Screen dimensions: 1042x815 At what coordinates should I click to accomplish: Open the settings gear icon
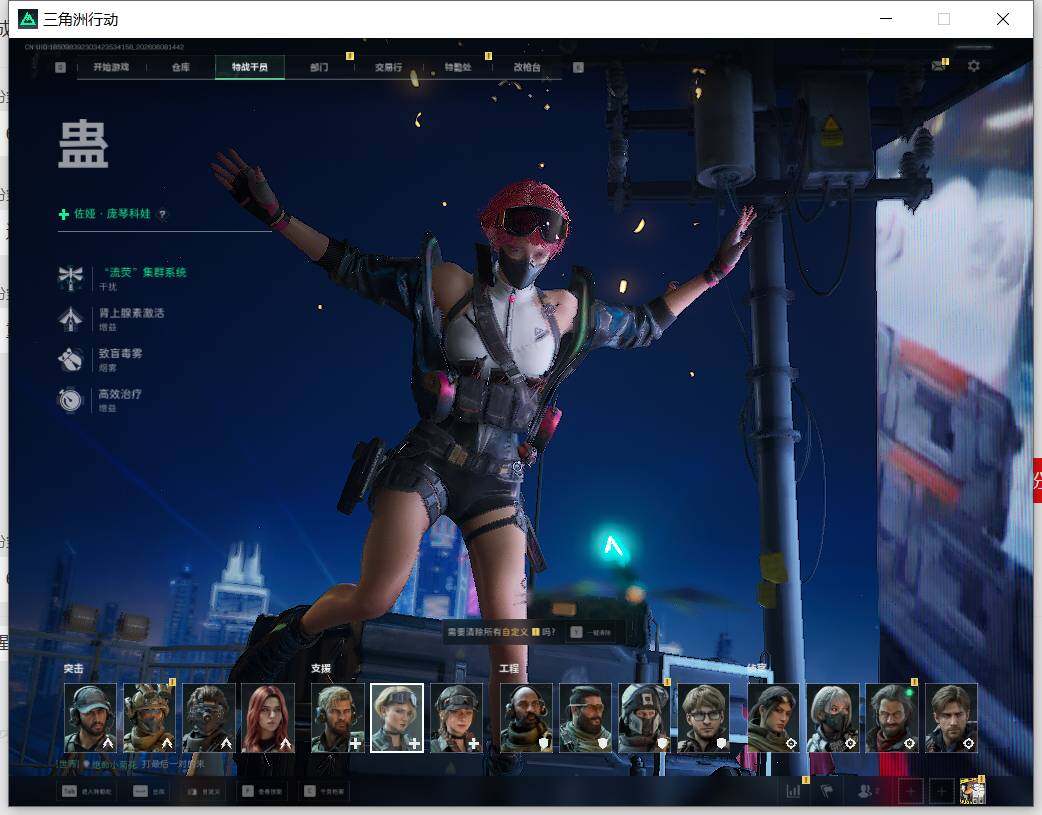(974, 66)
